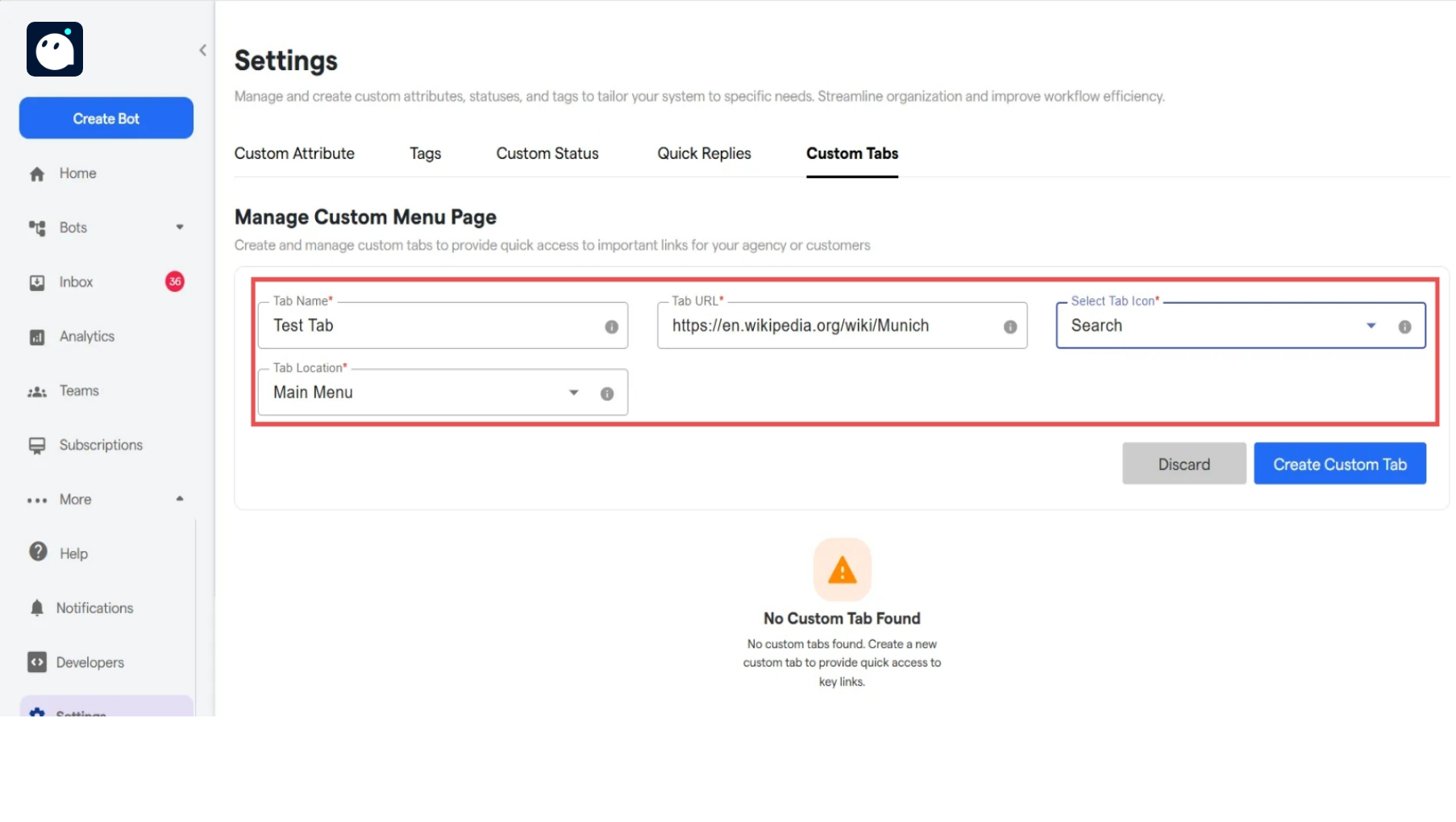Screen dimensions: 1456x822
Task: Click the Help question mark icon
Action: pyautogui.click(x=38, y=551)
